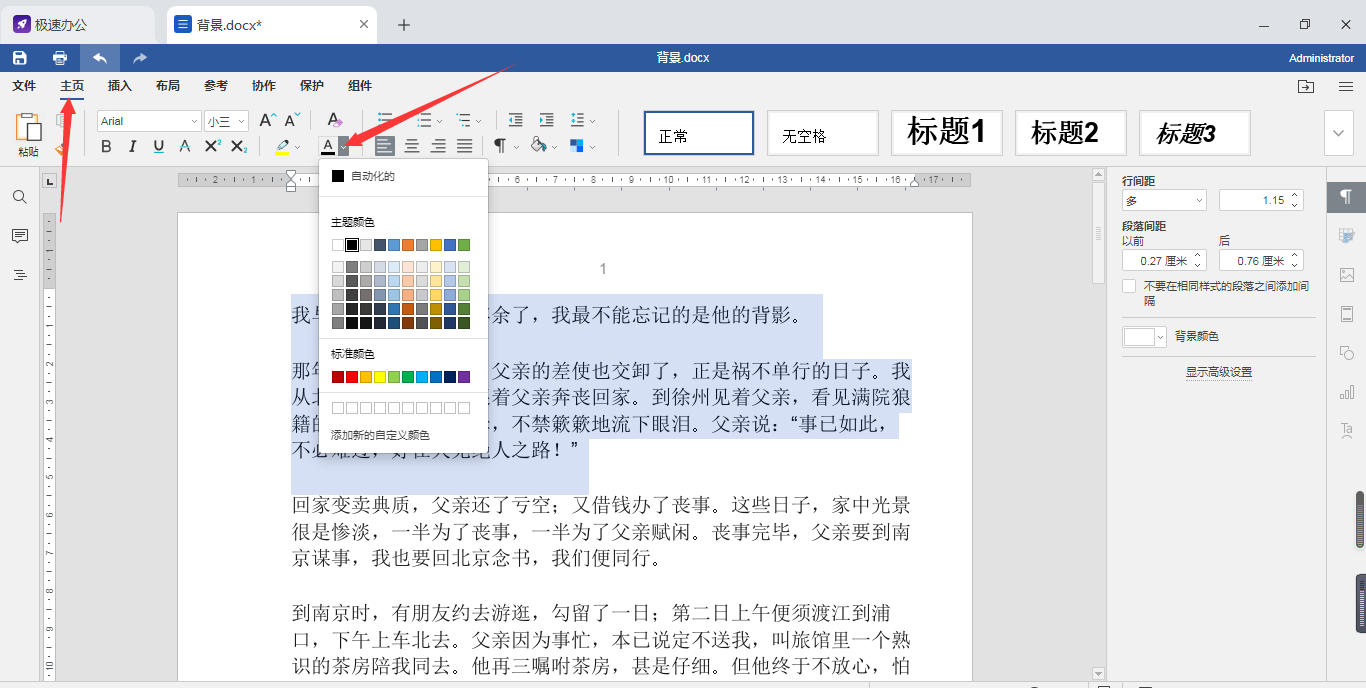Click the Paste clipboard icon
This screenshot has width=1366, height=688.
(x=28, y=127)
